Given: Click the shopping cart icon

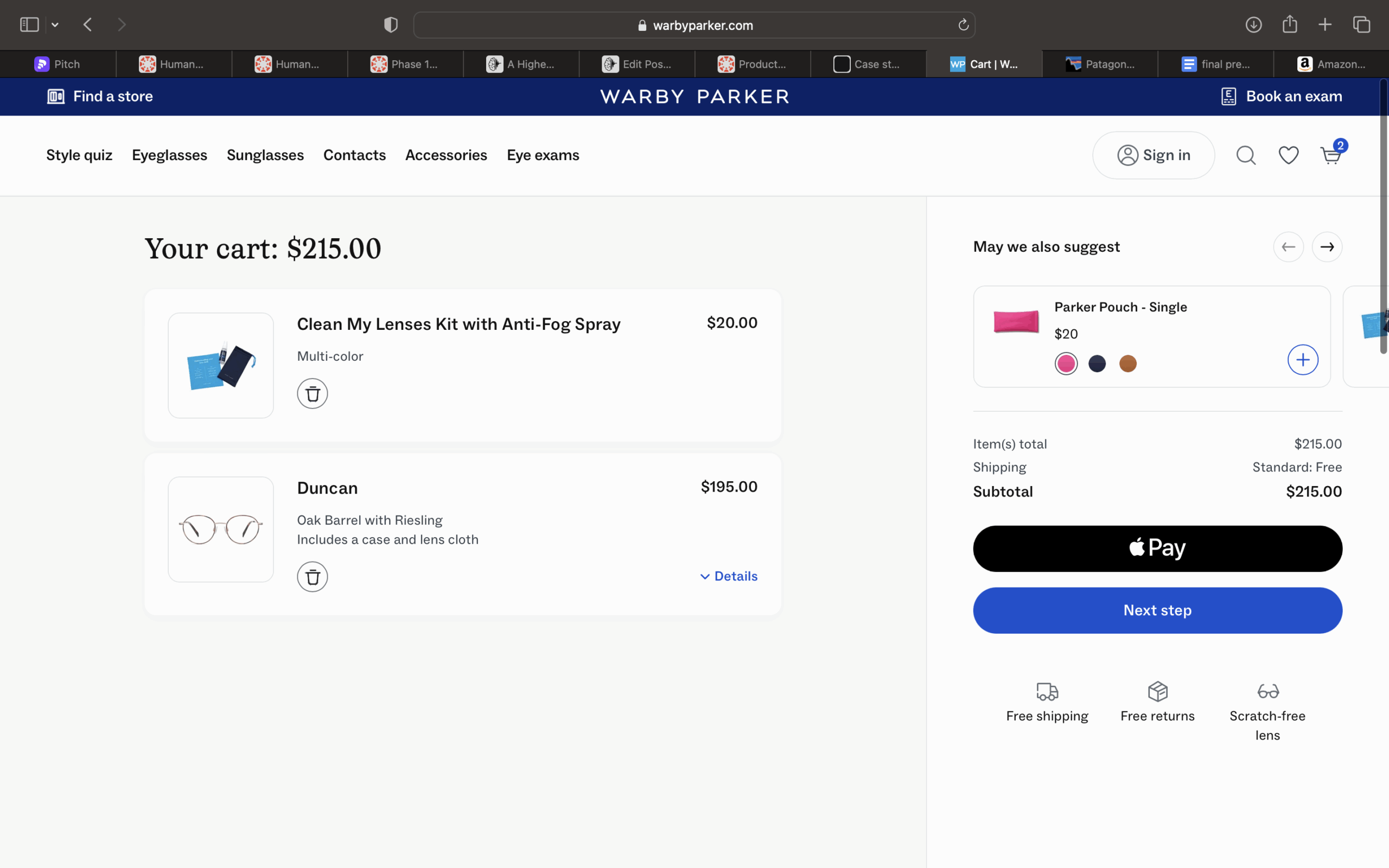Looking at the screenshot, I should click(x=1330, y=156).
